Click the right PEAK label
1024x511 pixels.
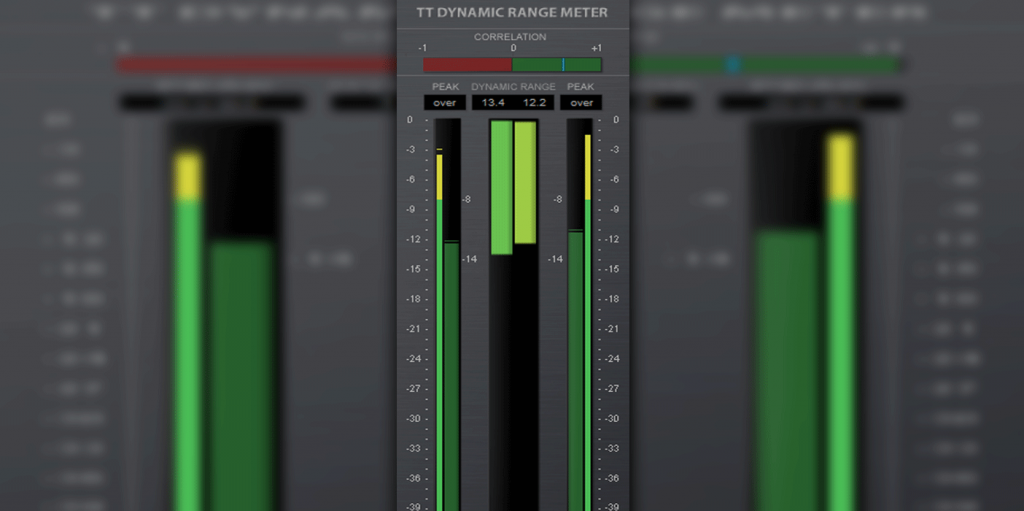pos(581,87)
